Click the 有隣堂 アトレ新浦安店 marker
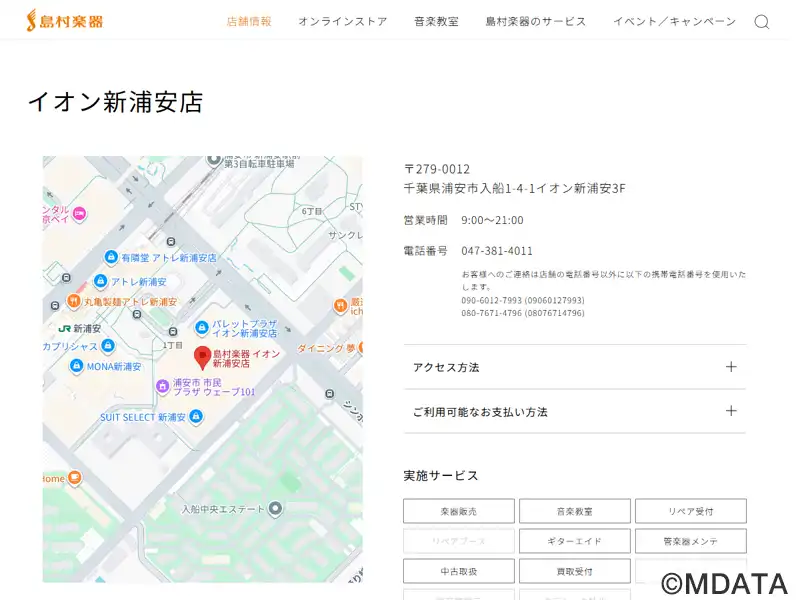 pos(111,257)
